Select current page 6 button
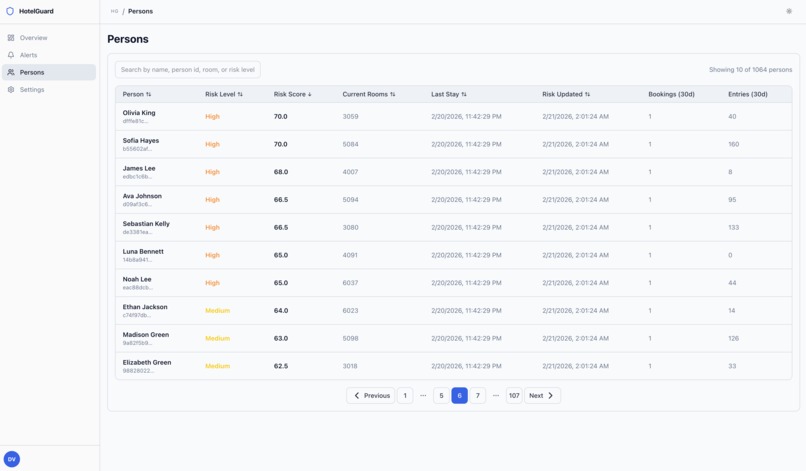Screen dimensions: 806x471 pos(460,395)
